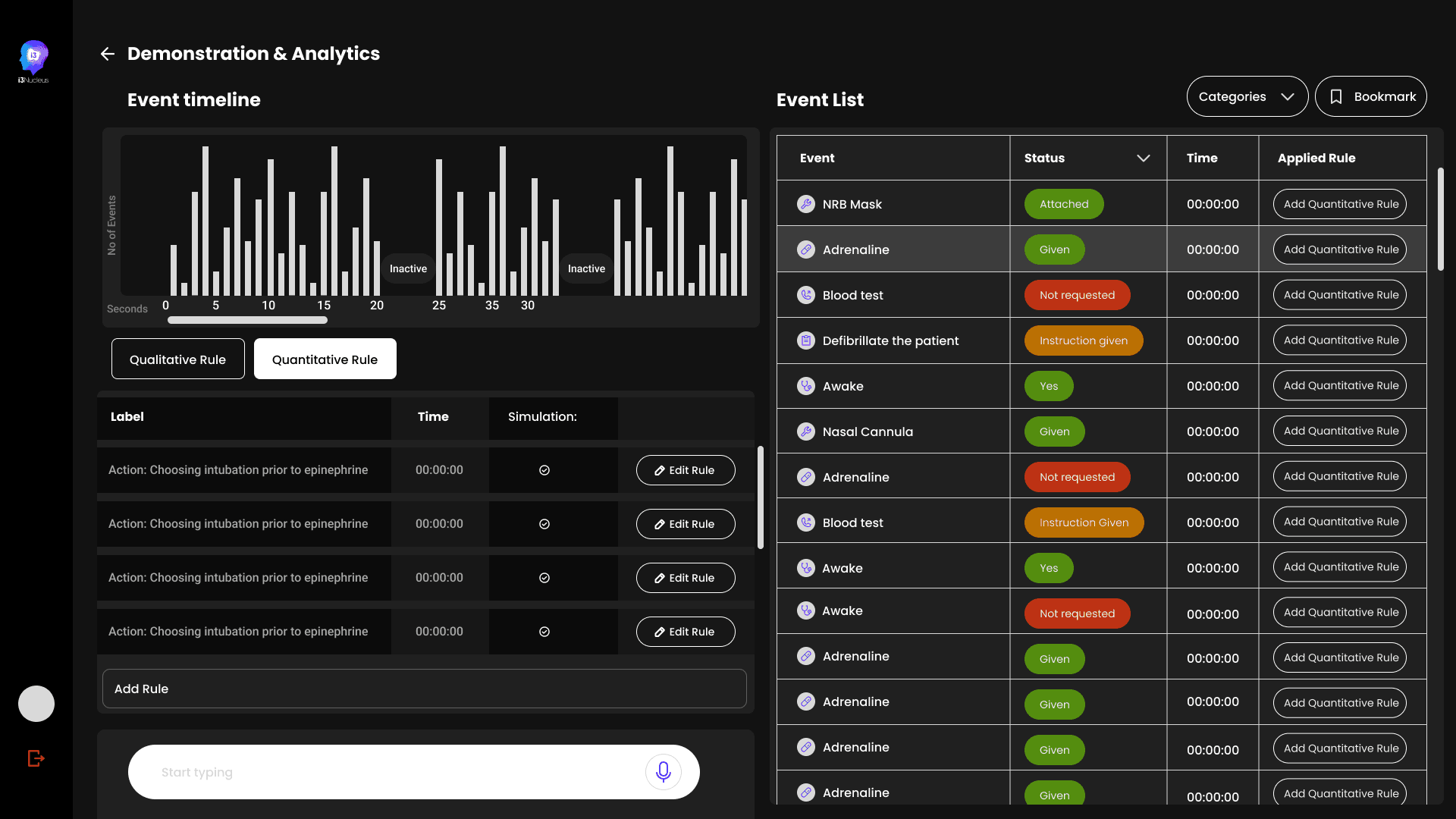The width and height of the screenshot is (1456, 819).
Task: Add Quantitative Rule for Defibrillate the patient
Action: (1340, 340)
